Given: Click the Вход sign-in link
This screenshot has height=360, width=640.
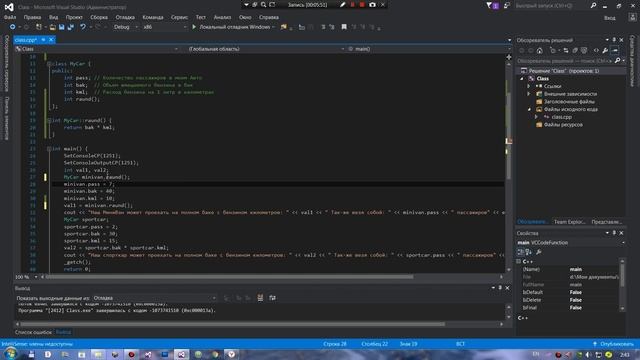Looking at the screenshot, I should click(610, 18).
